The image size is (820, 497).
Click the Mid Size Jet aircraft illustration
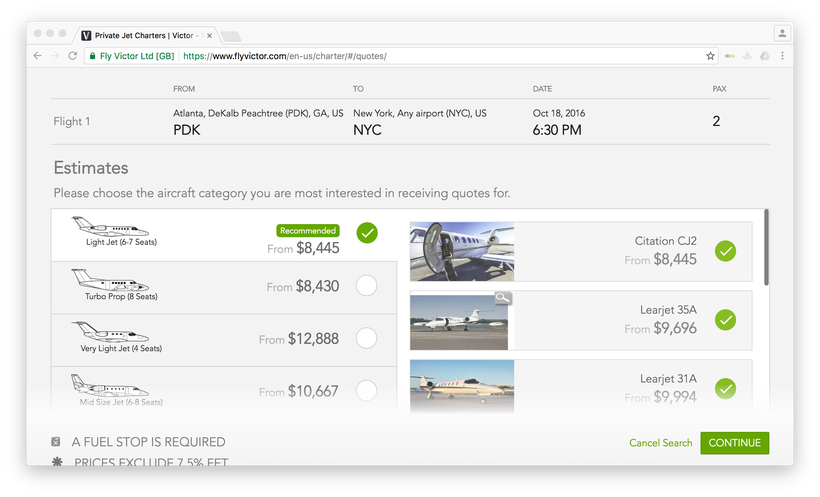(110, 385)
